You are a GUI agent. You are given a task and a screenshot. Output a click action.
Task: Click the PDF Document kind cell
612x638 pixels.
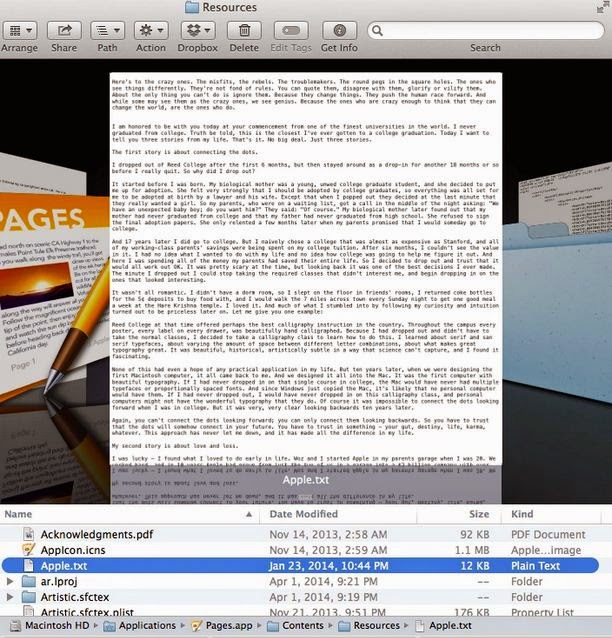pyautogui.click(x=548, y=534)
